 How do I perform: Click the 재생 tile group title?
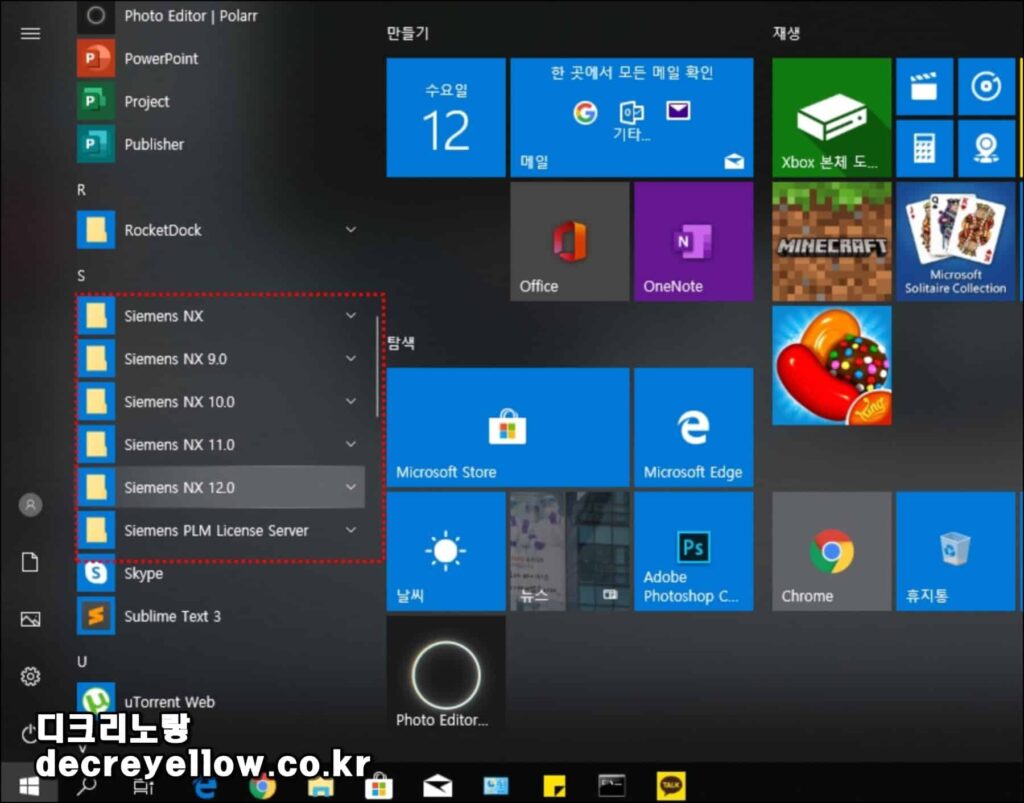click(786, 33)
